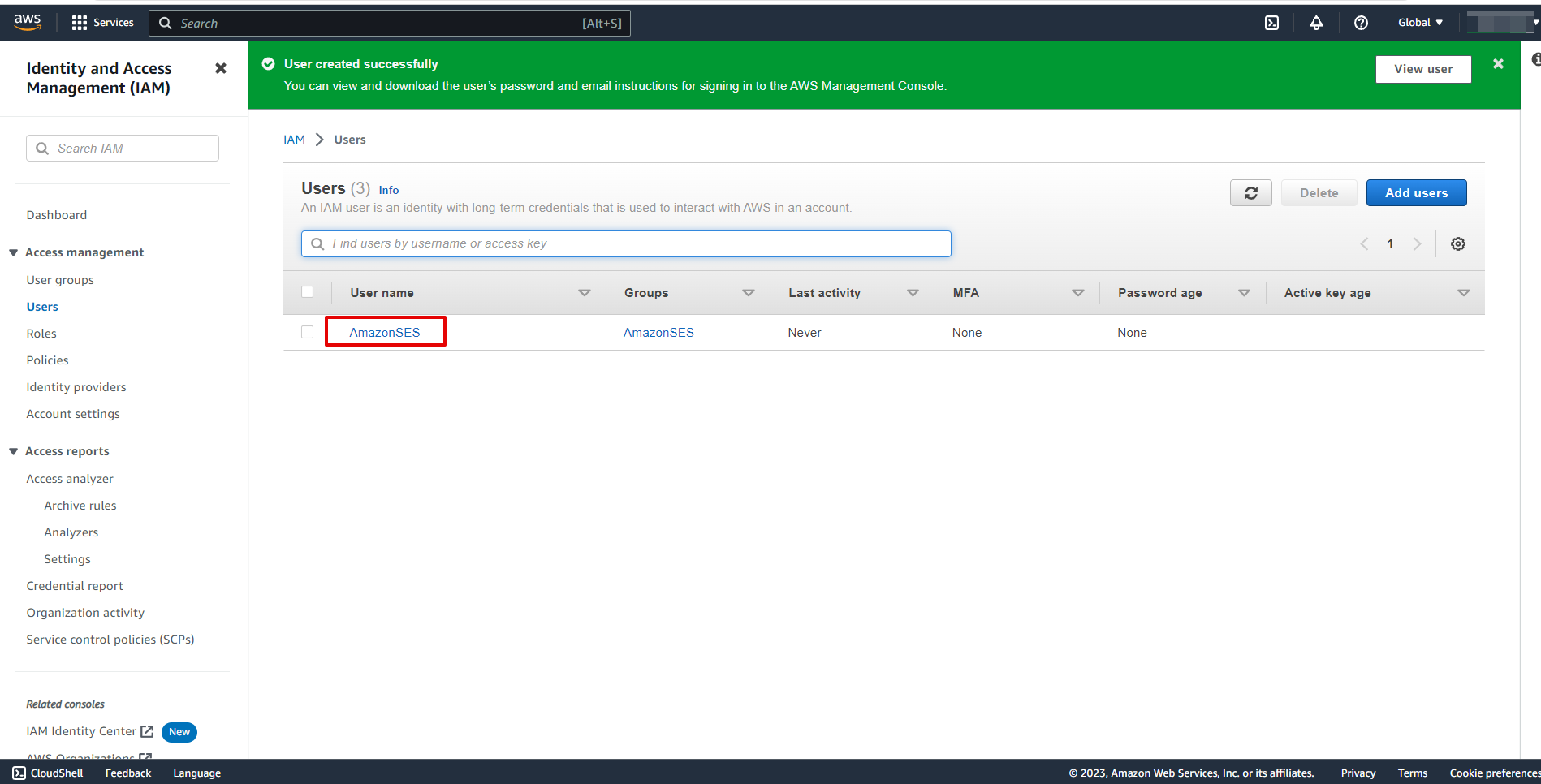Viewport: 1541px width, 784px height.
Task: Open Policies in the sidebar
Action: pos(47,360)
